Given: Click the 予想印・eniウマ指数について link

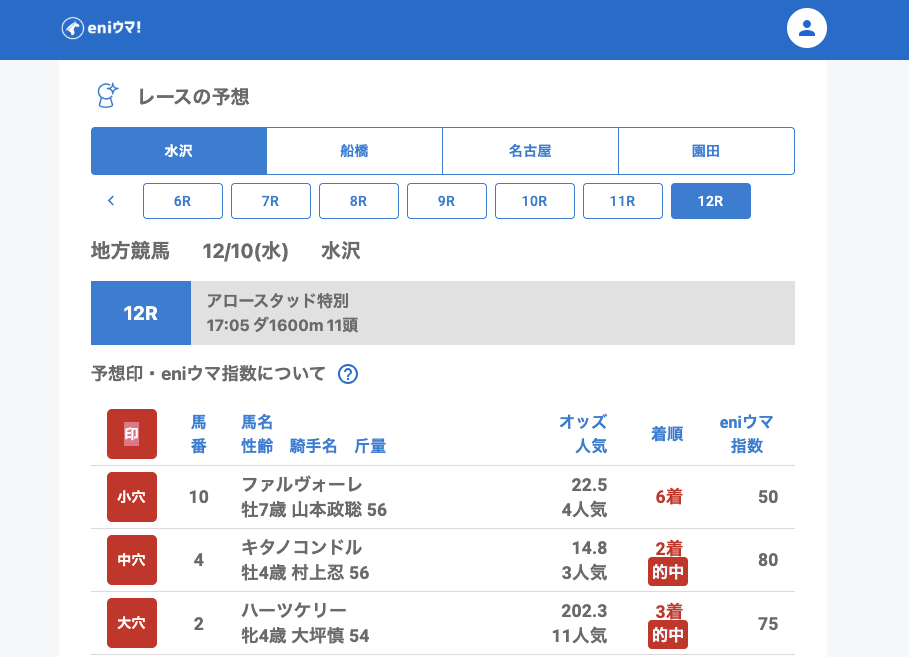Looking at the screenshot, I should 208,374.
